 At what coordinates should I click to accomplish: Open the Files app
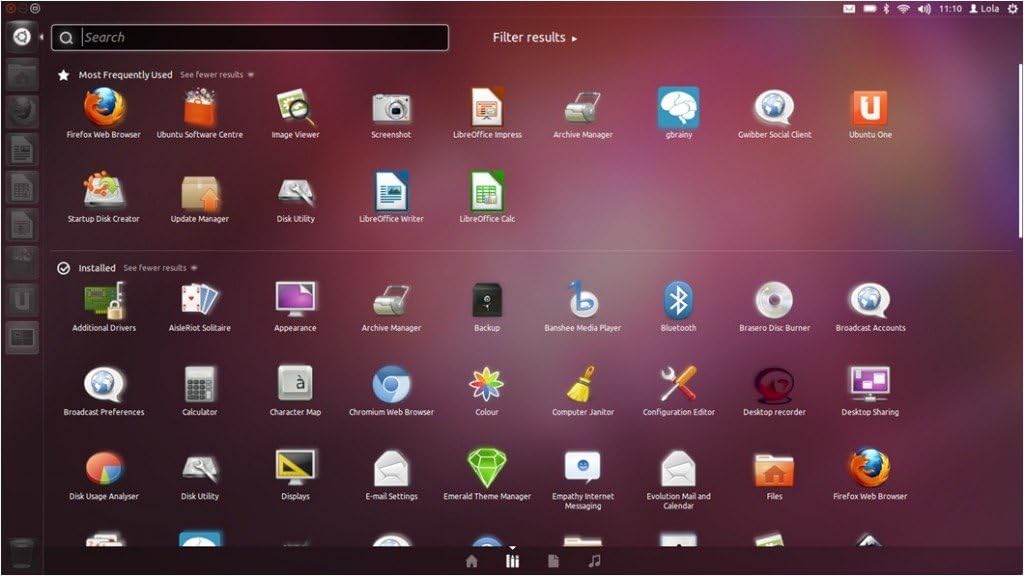(775, 470)
